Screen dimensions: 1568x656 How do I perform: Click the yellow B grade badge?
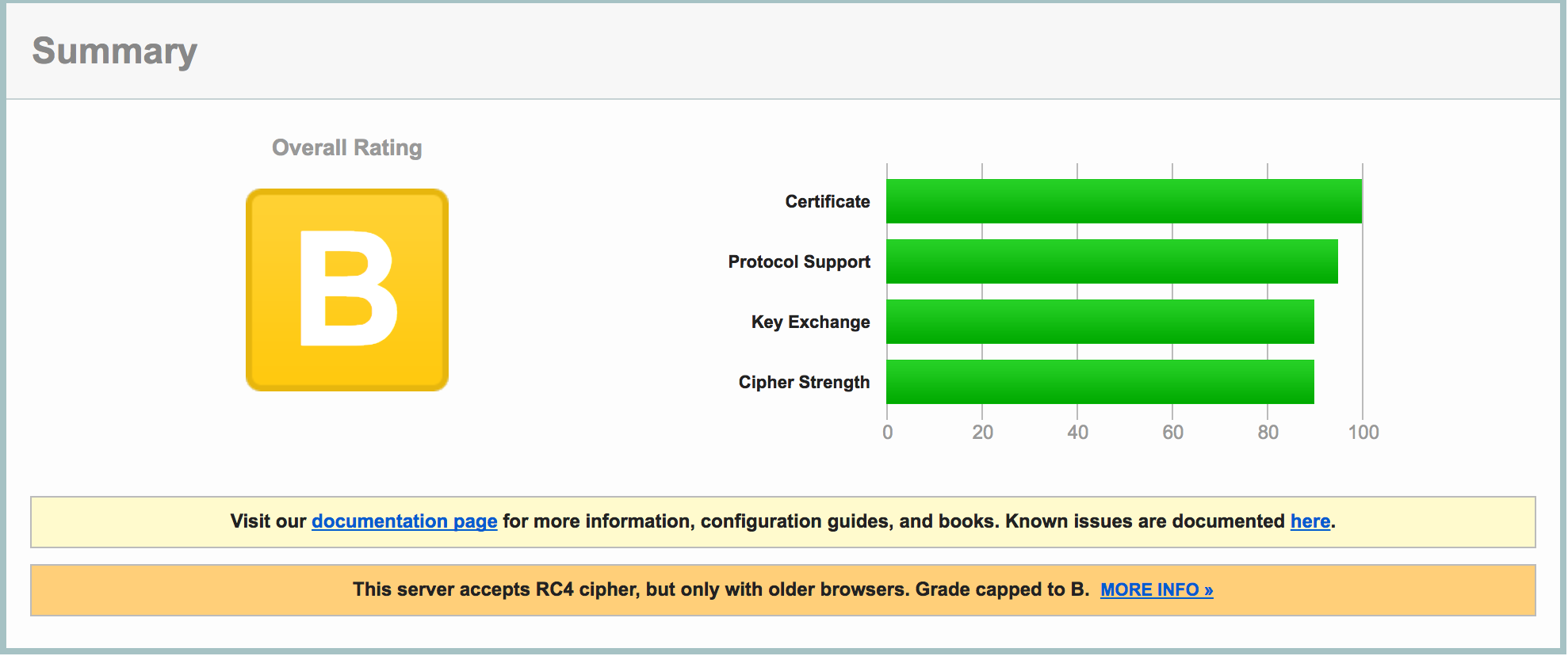click(x=347, y=290)
